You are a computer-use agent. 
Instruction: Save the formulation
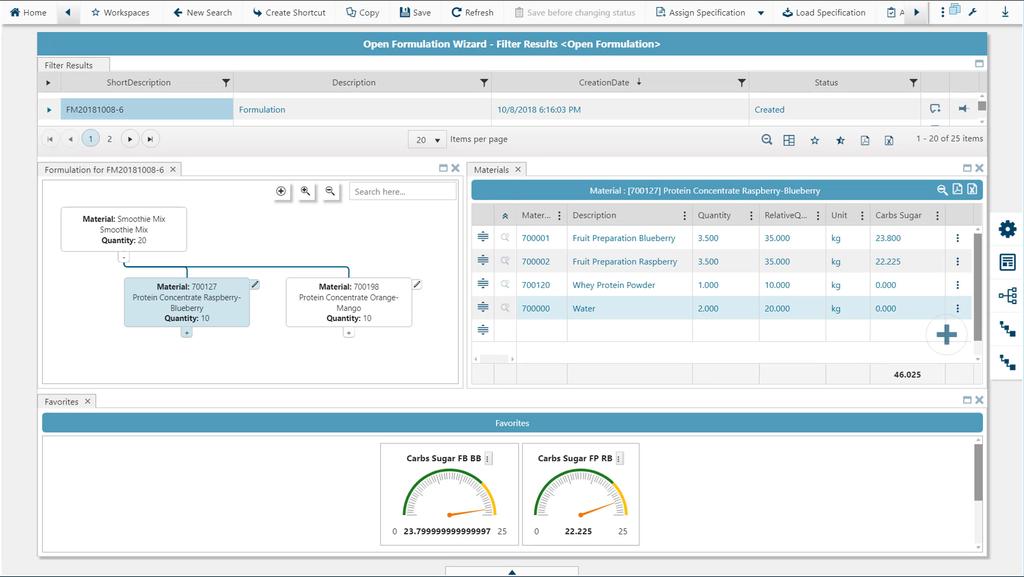415,12
